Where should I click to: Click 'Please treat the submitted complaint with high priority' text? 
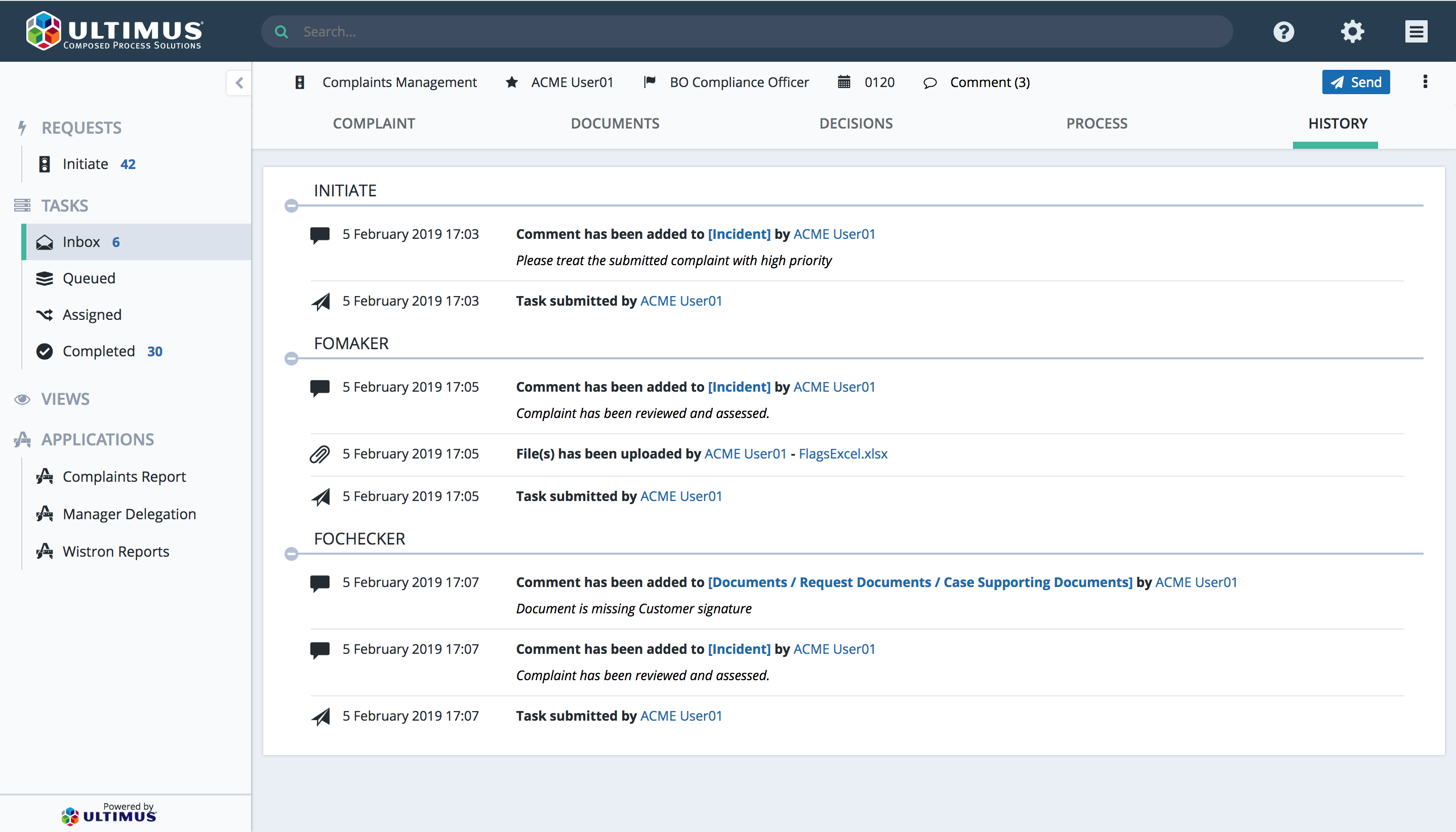(x=673, y=261)
